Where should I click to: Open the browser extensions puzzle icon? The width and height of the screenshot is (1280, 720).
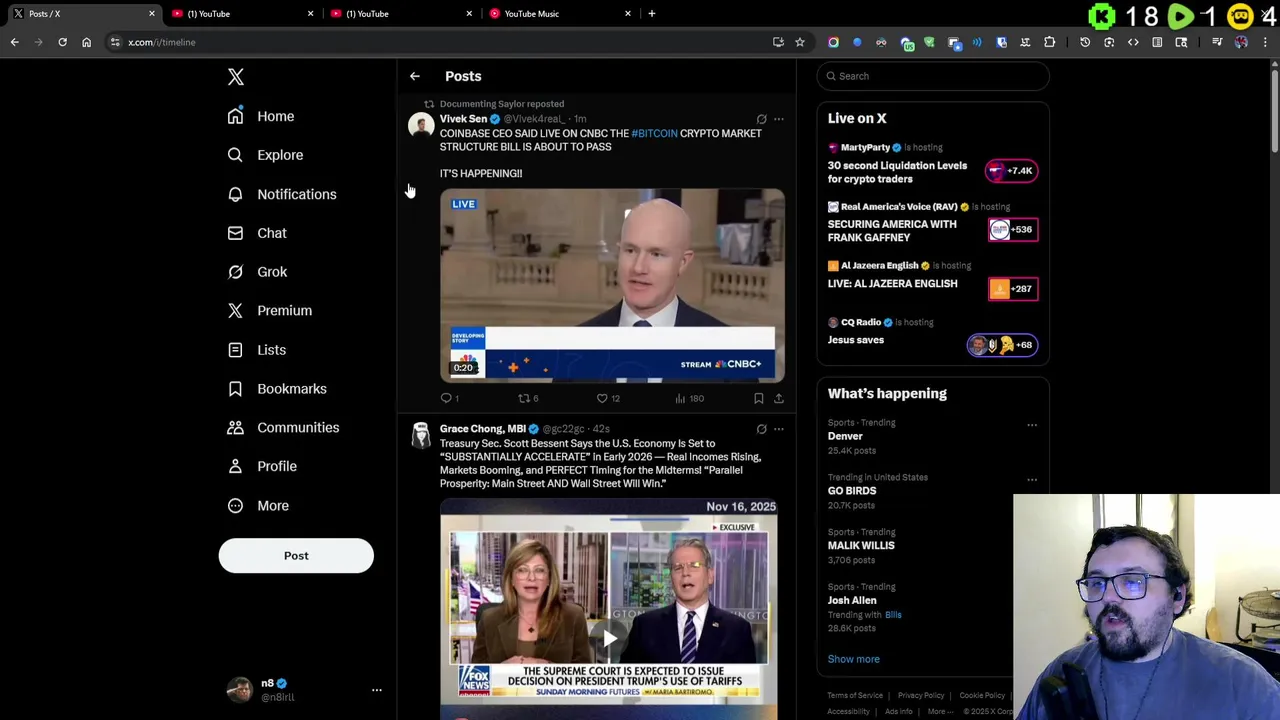tap(1049, 42)
